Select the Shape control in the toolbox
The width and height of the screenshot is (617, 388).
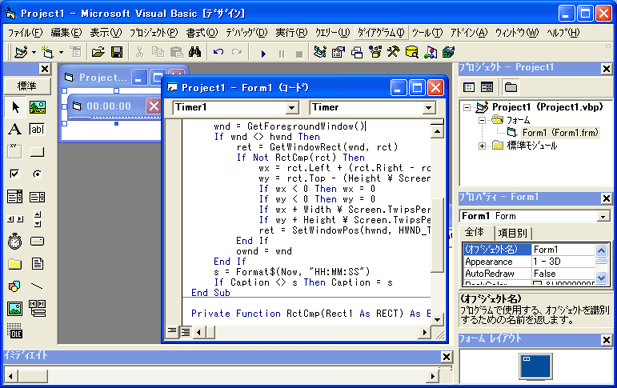[15, 286]
